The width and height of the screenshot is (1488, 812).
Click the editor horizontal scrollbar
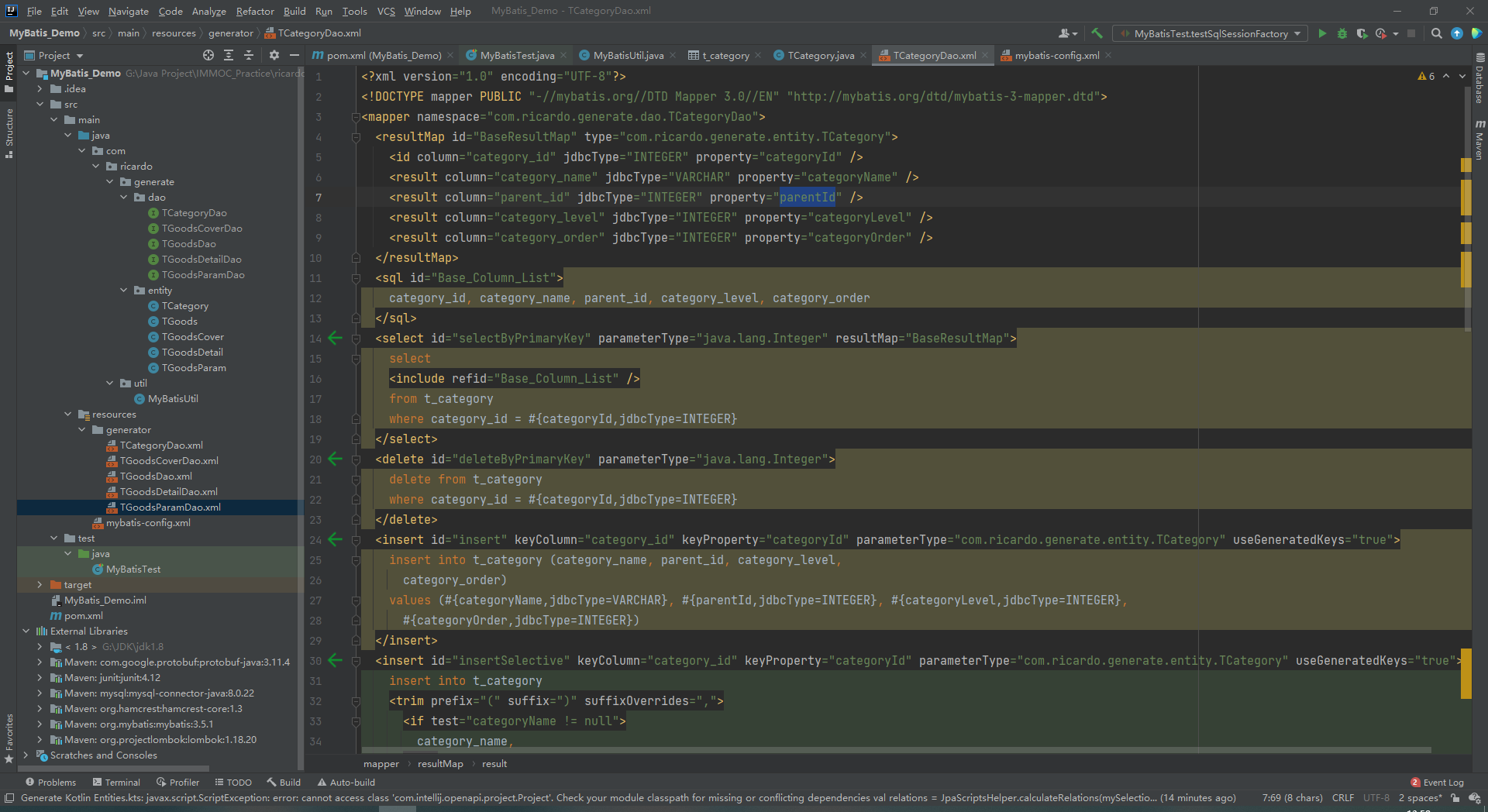coord(895,750)
